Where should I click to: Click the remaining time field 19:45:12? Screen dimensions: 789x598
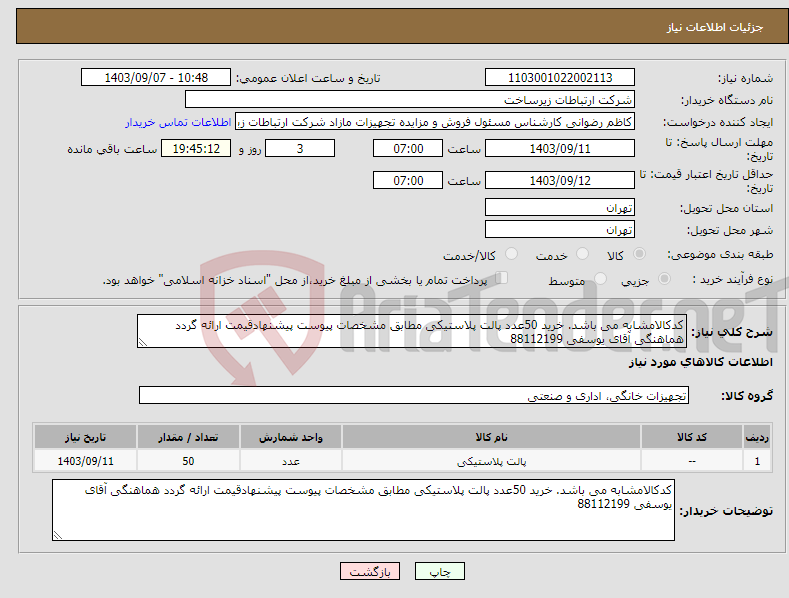coord(196,148)
